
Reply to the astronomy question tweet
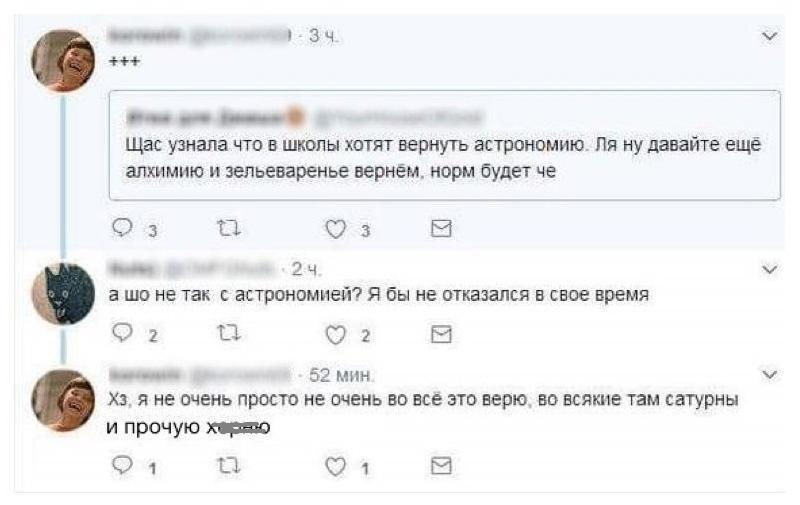(120, 335)
